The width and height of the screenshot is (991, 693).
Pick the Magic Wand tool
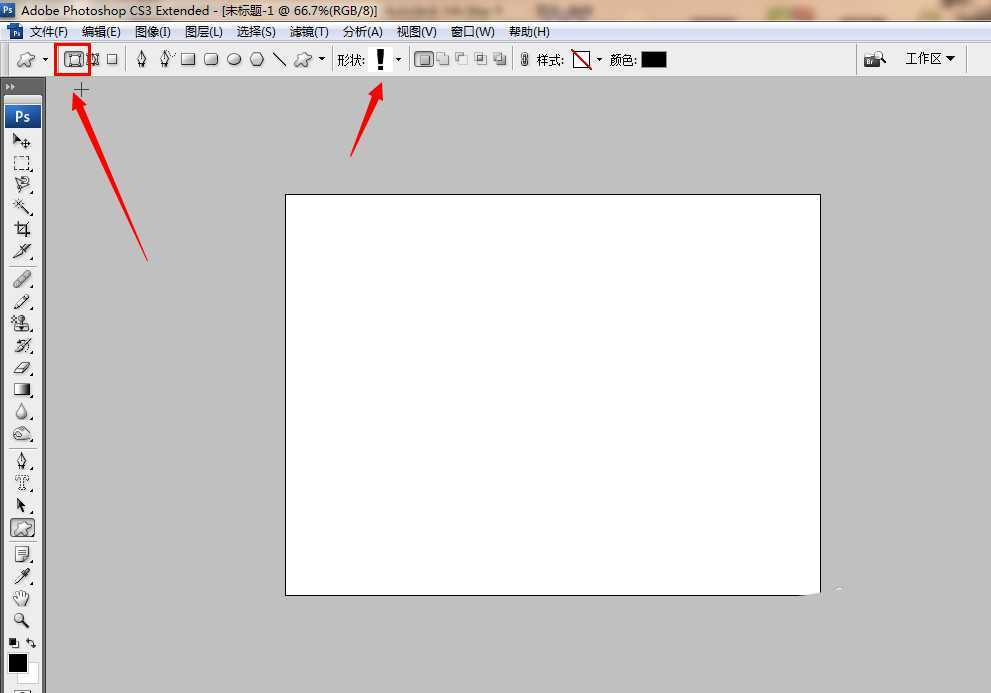[22, 207]
